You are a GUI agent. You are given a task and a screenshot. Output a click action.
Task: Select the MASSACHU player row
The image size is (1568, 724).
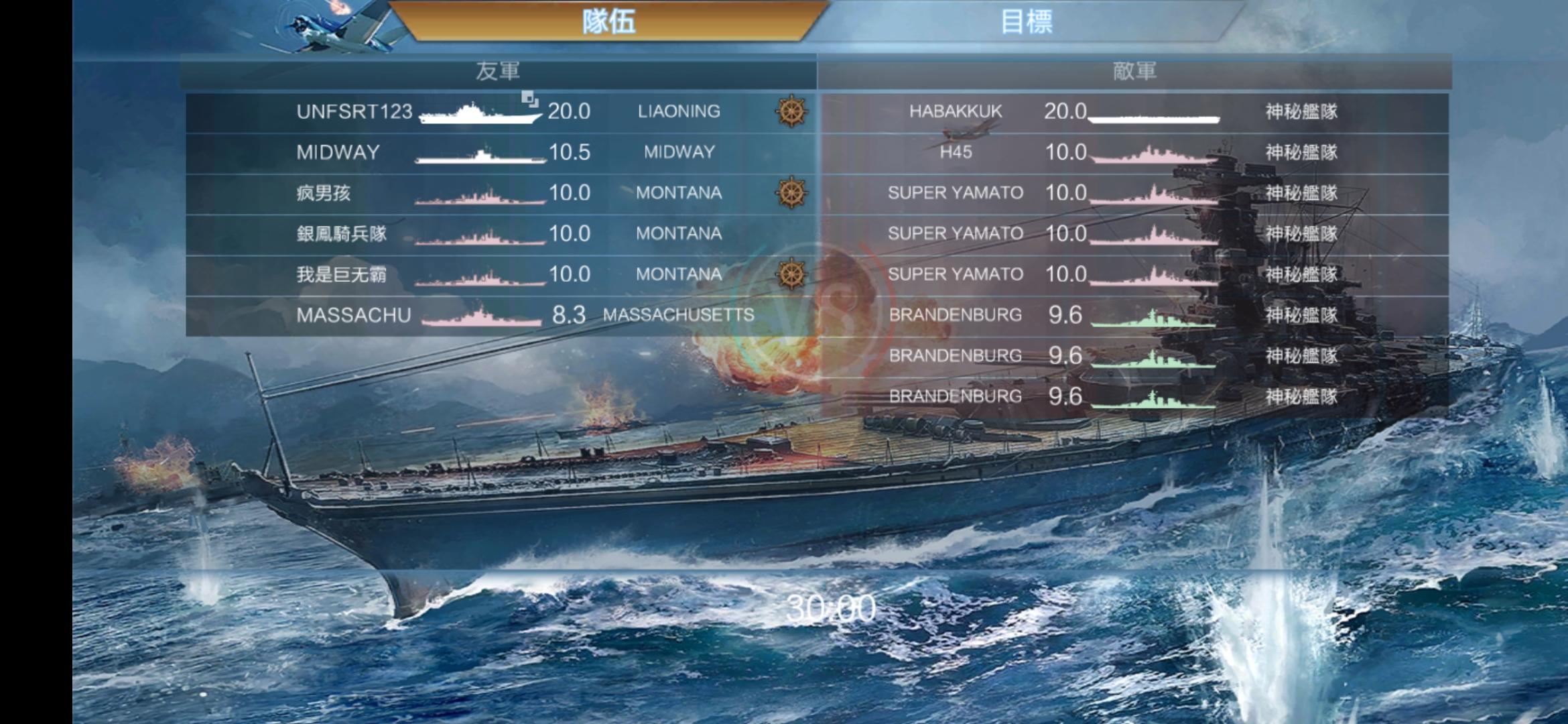[501, 315]
